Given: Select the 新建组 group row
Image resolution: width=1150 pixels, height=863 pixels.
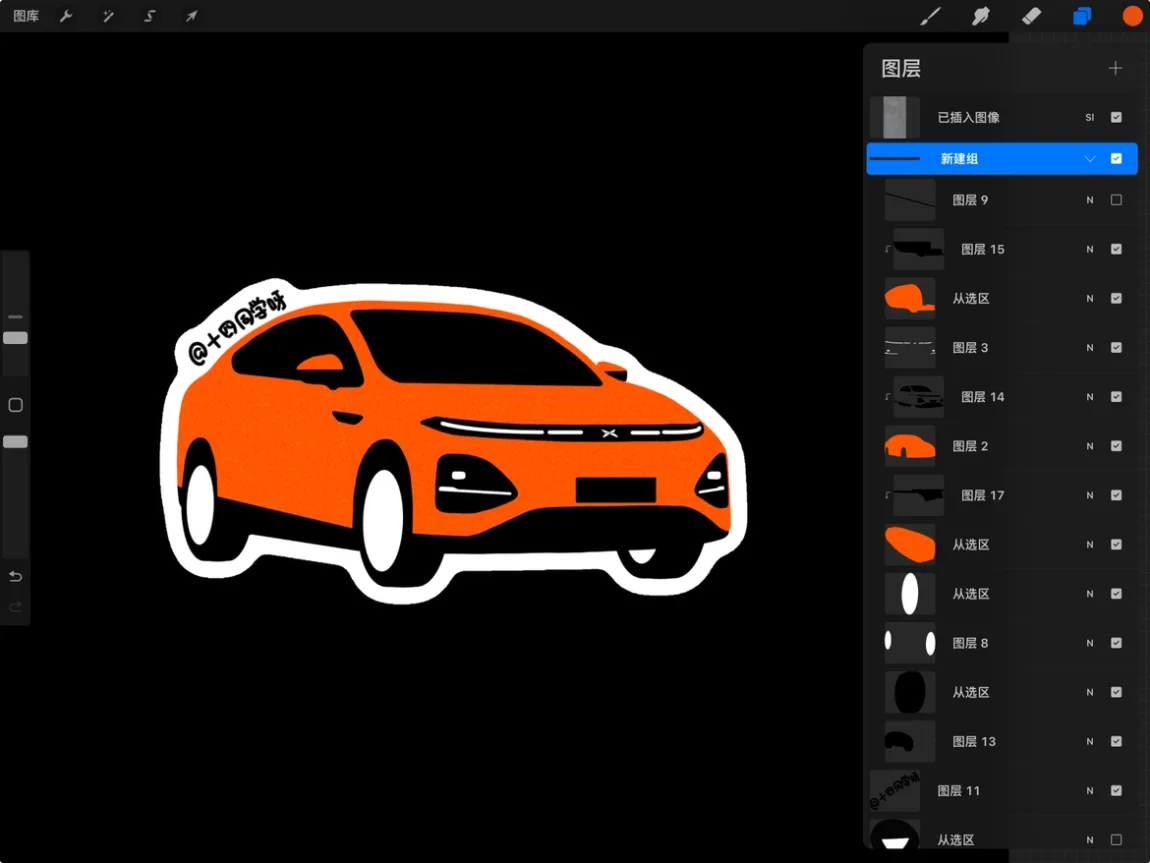Looking at the screenshot, I should pos(1002,158).
